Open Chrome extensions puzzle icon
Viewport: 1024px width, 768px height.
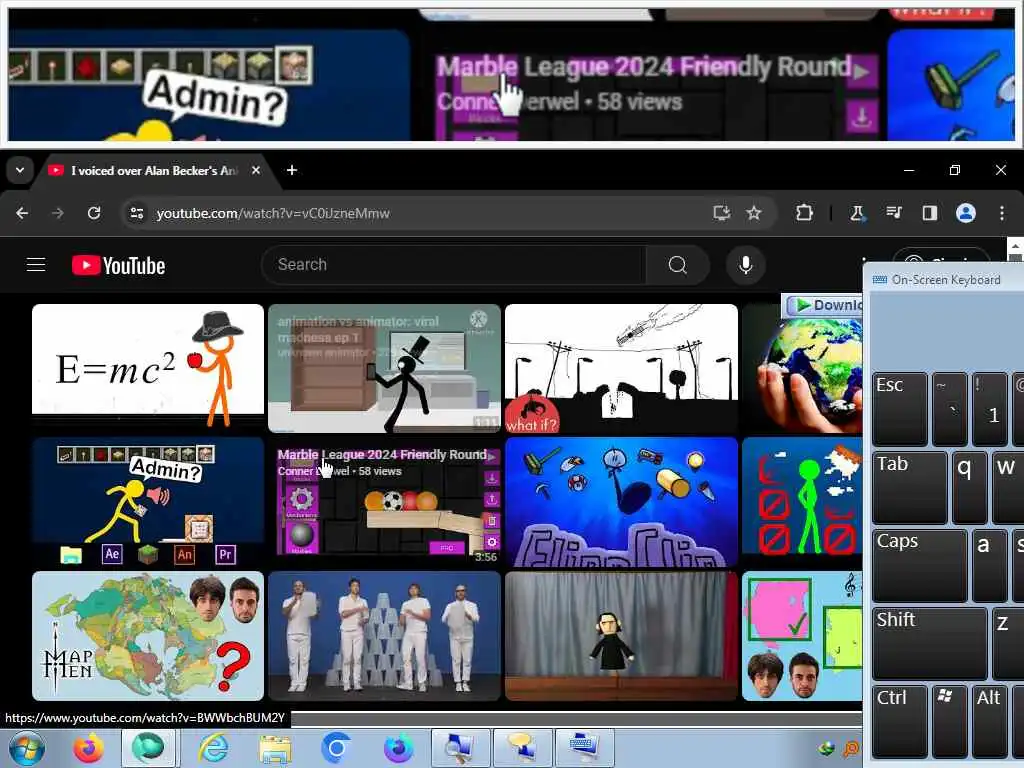(x=805, y=213)
